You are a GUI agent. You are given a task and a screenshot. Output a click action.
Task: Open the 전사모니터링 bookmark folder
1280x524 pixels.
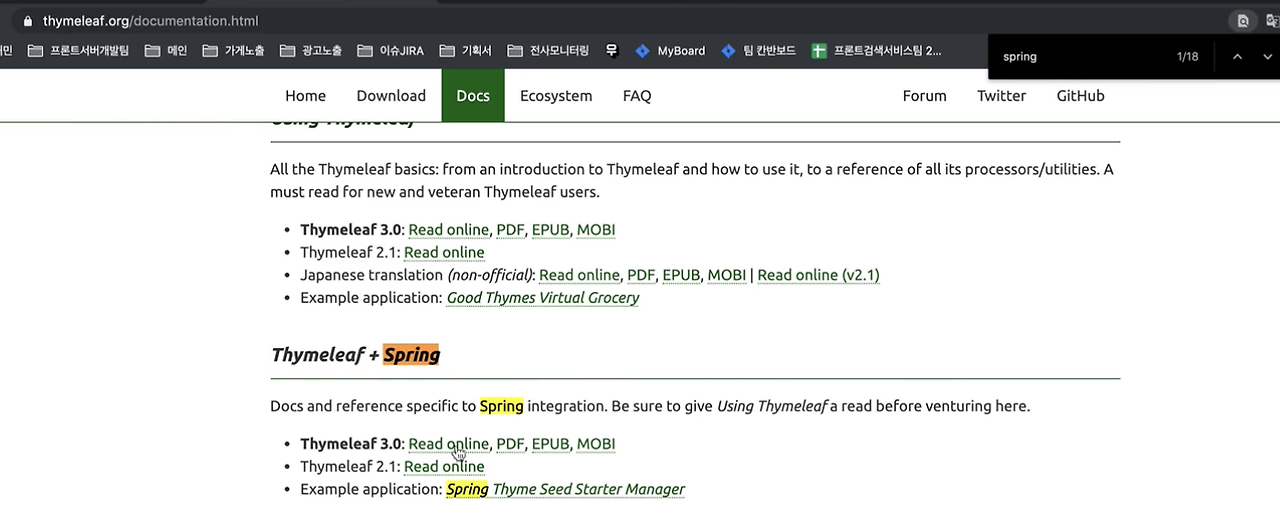[x=548, y=51]
